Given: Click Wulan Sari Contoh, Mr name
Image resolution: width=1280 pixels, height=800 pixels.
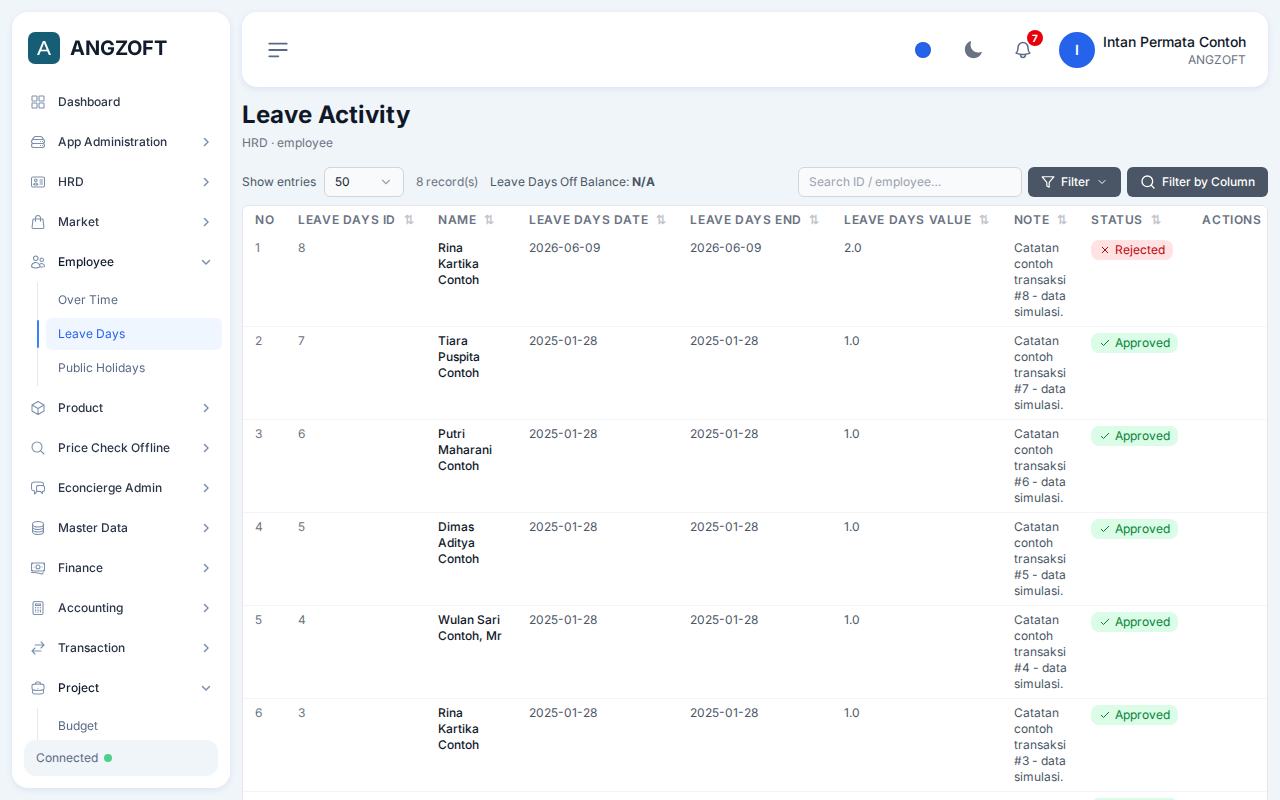Looking at the screenshot, I should click(x=470, y=628).
